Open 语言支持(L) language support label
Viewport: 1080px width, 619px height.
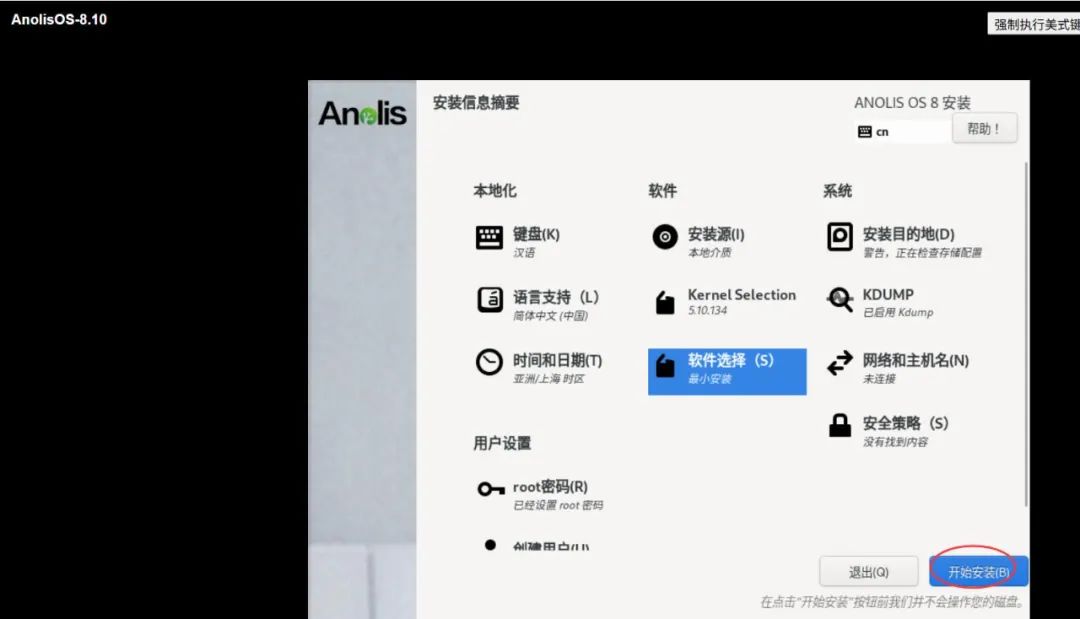click(x=556, y=297)
